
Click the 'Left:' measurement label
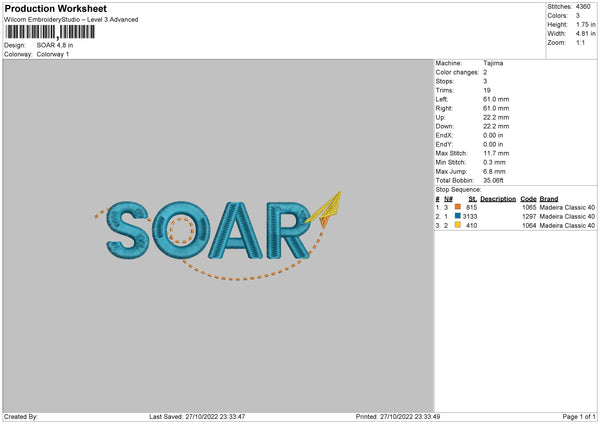click(441, 99)
